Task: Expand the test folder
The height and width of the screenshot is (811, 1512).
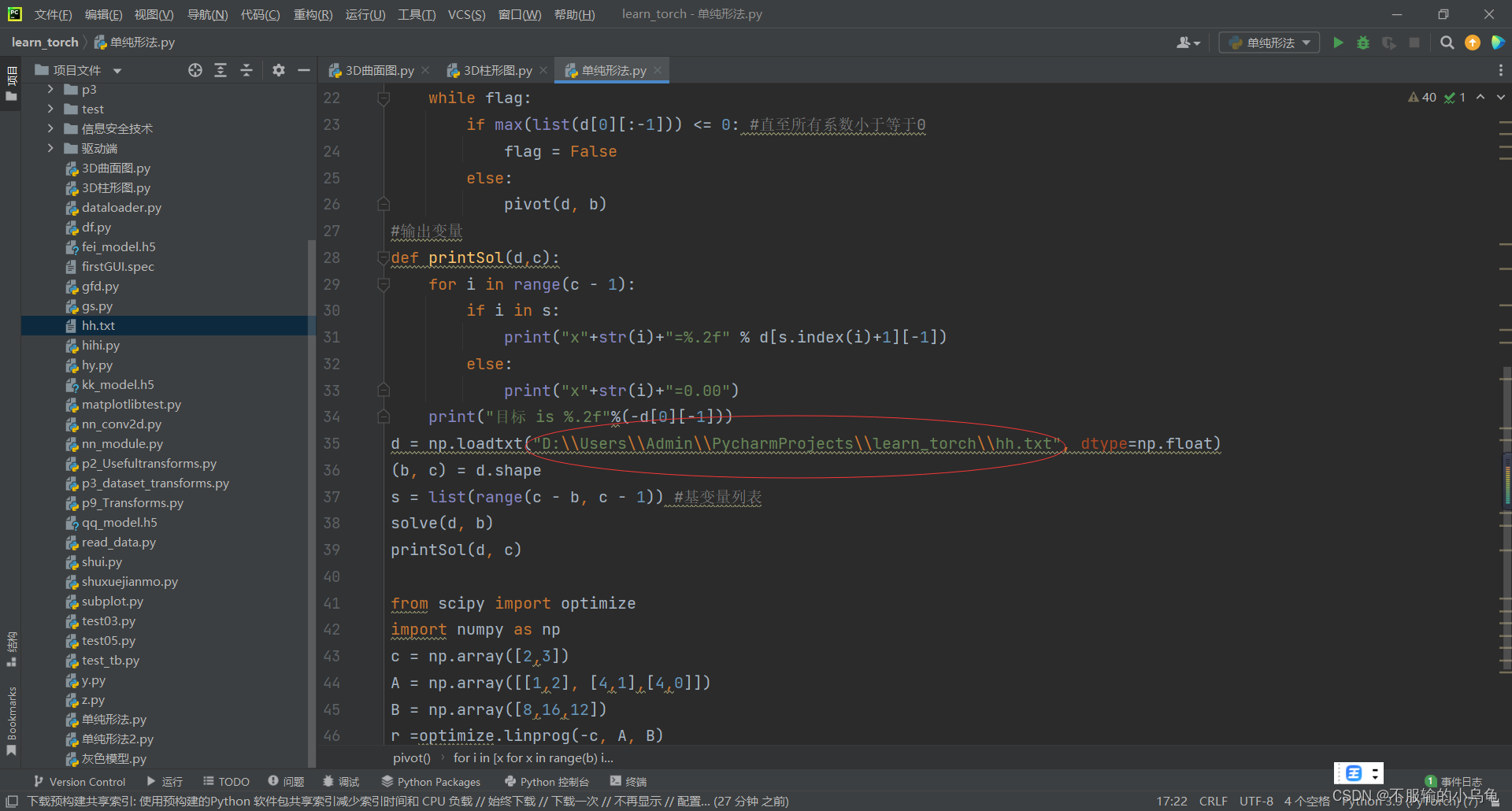Action: [x=50, y=109]
